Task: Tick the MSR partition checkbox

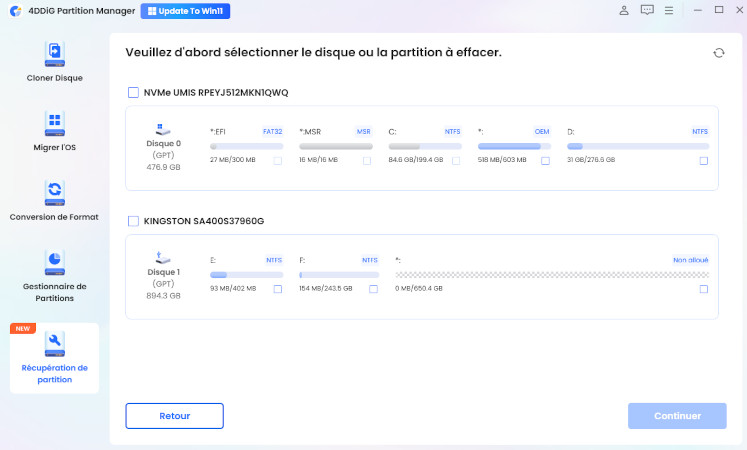Action: point(367,161)
